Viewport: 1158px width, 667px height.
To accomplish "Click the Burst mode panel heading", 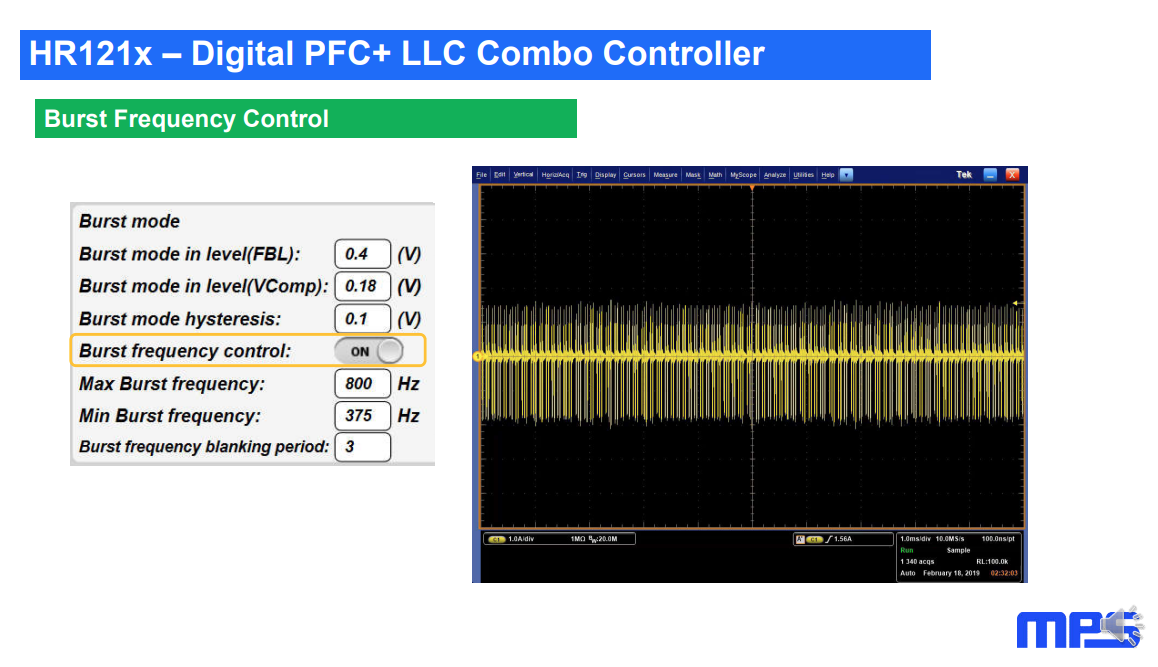I will coord(129,222).
